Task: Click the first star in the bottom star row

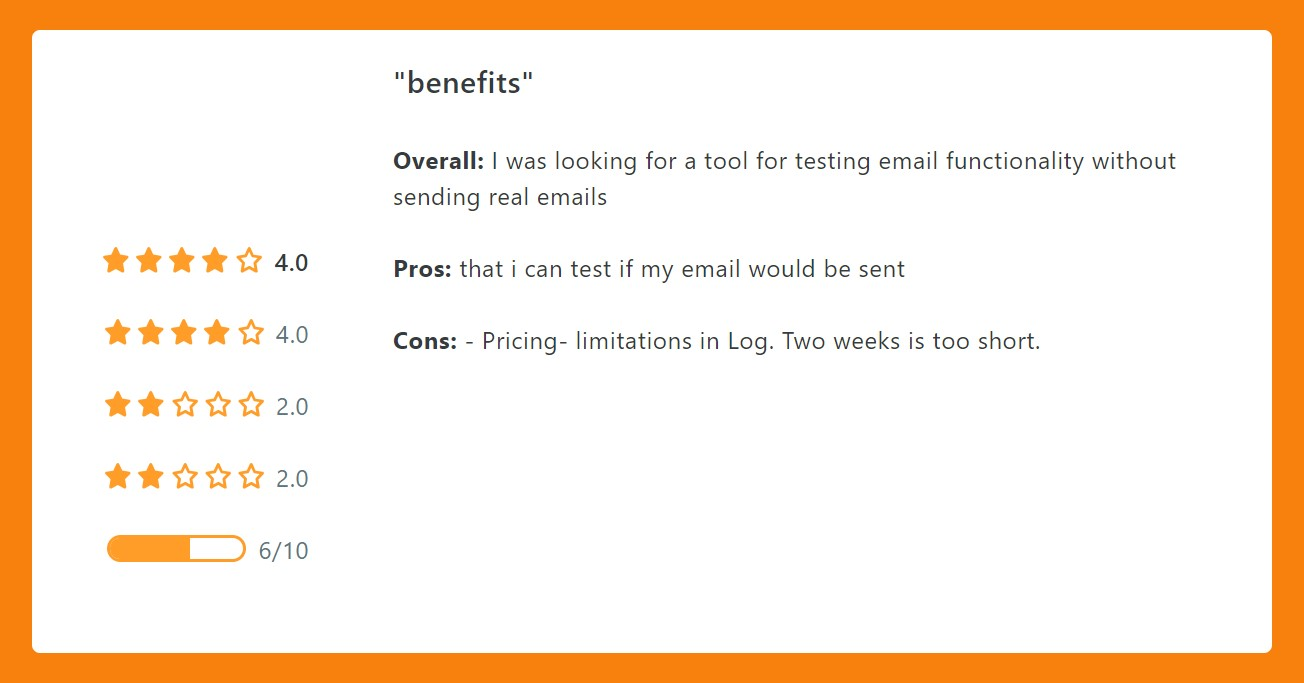Action: tap(117, 477)
